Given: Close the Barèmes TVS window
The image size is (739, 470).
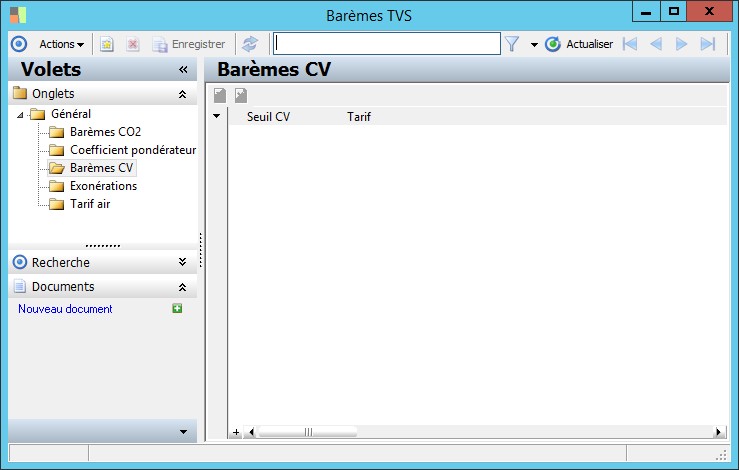Looking at the screenshot, I should coord(709,11).
